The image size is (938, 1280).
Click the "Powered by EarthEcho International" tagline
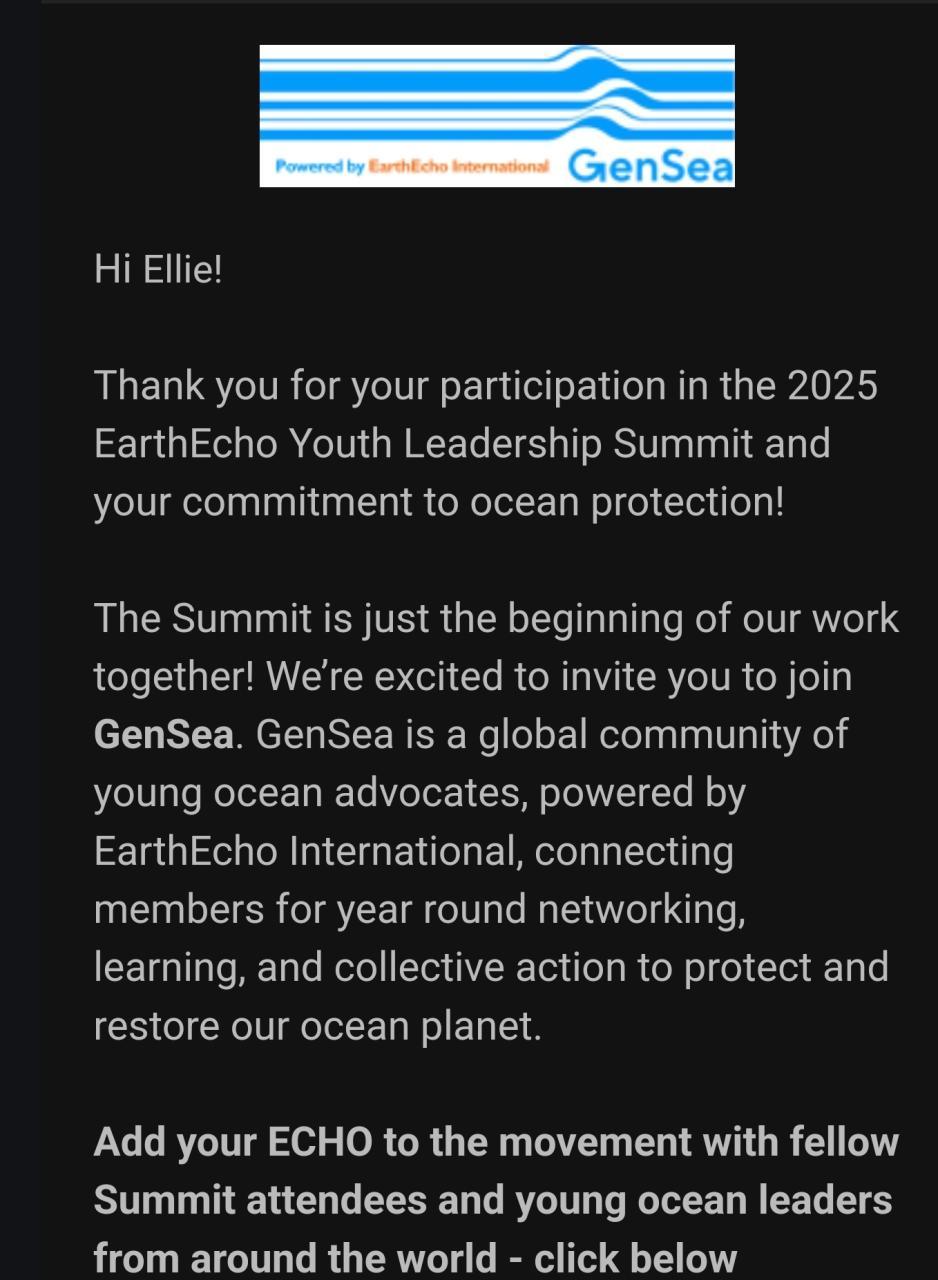coord(411,167)
